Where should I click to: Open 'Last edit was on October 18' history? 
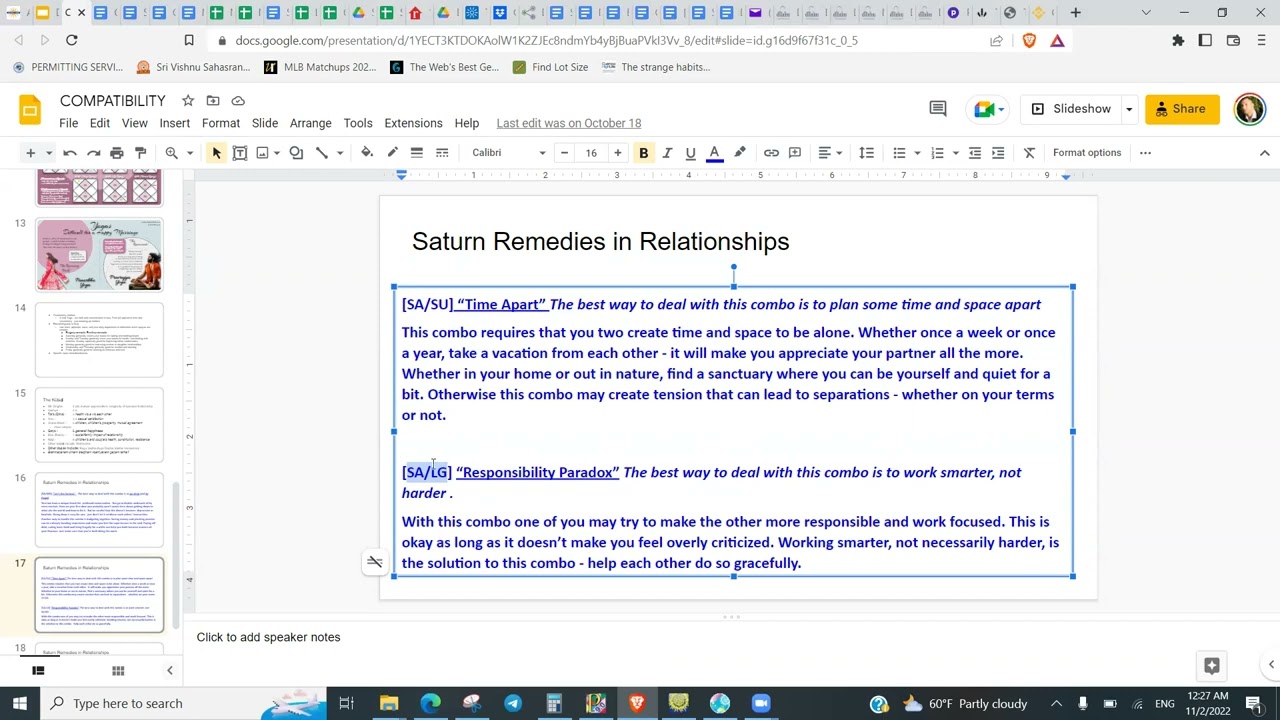(x=569, y=123)
